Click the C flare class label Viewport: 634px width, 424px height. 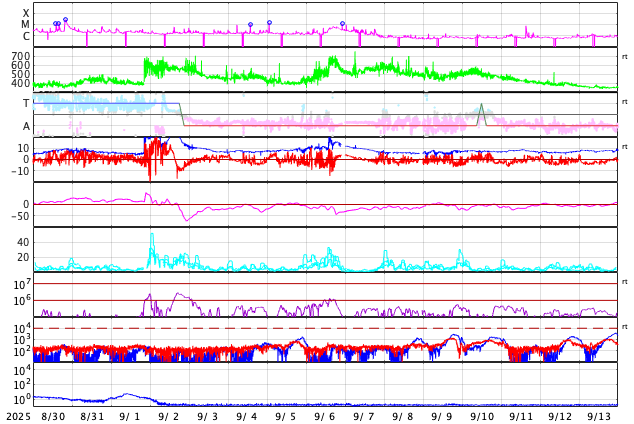[x=26, y=37]
